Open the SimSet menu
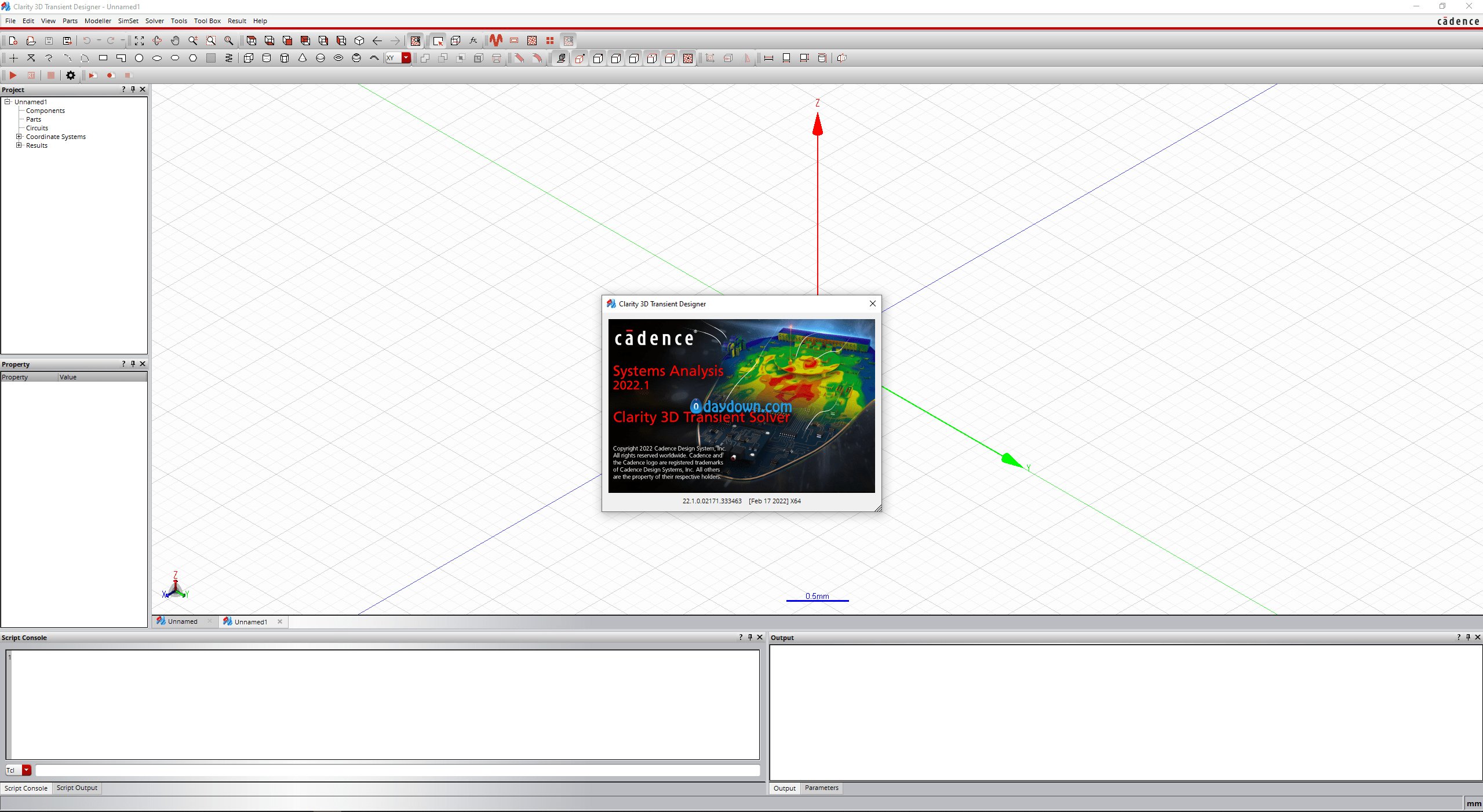 [128, 21]
